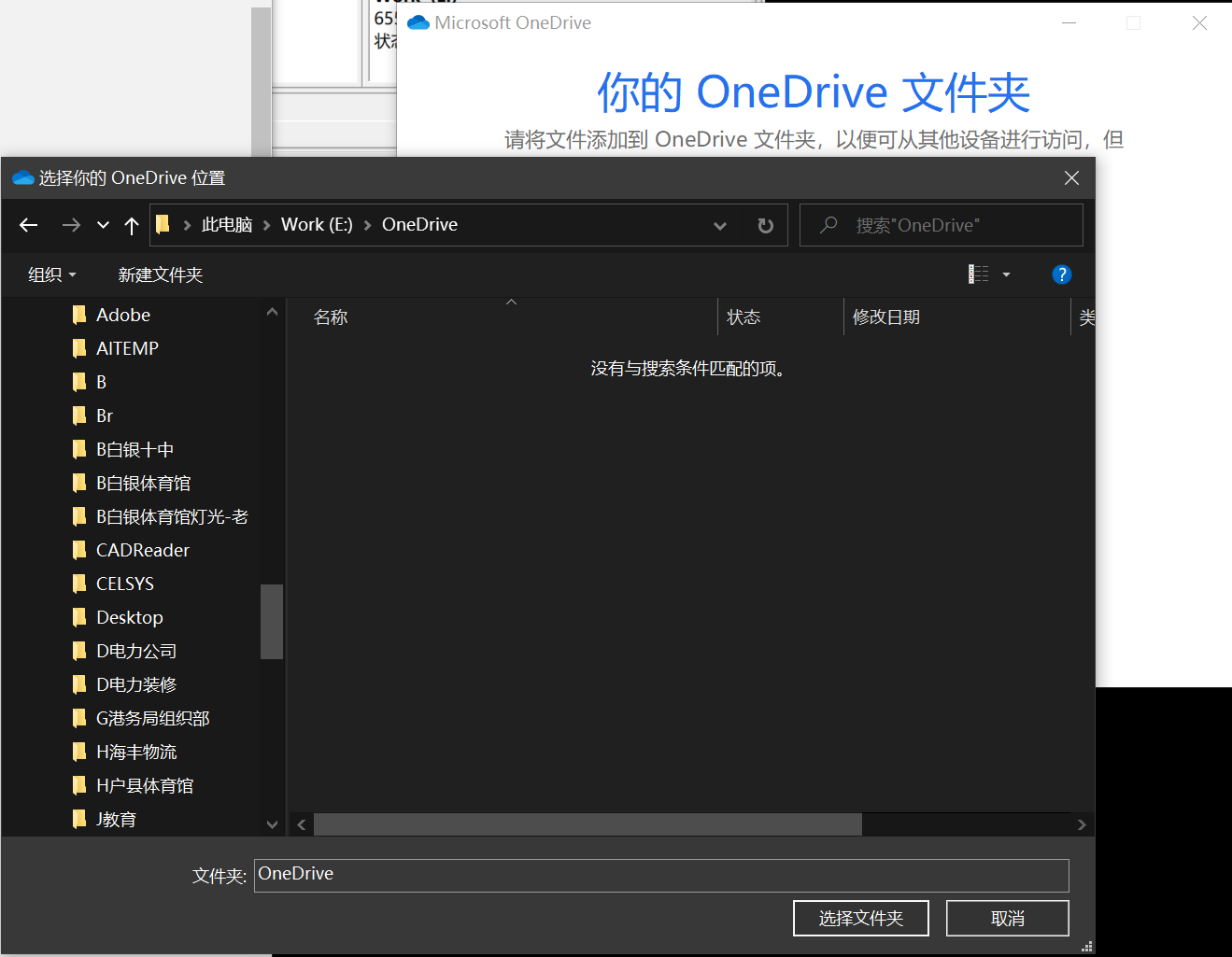This screenshot has width=1232, height=957.
Task: Open view options dropdown arrow
Action: [1006, 274]
